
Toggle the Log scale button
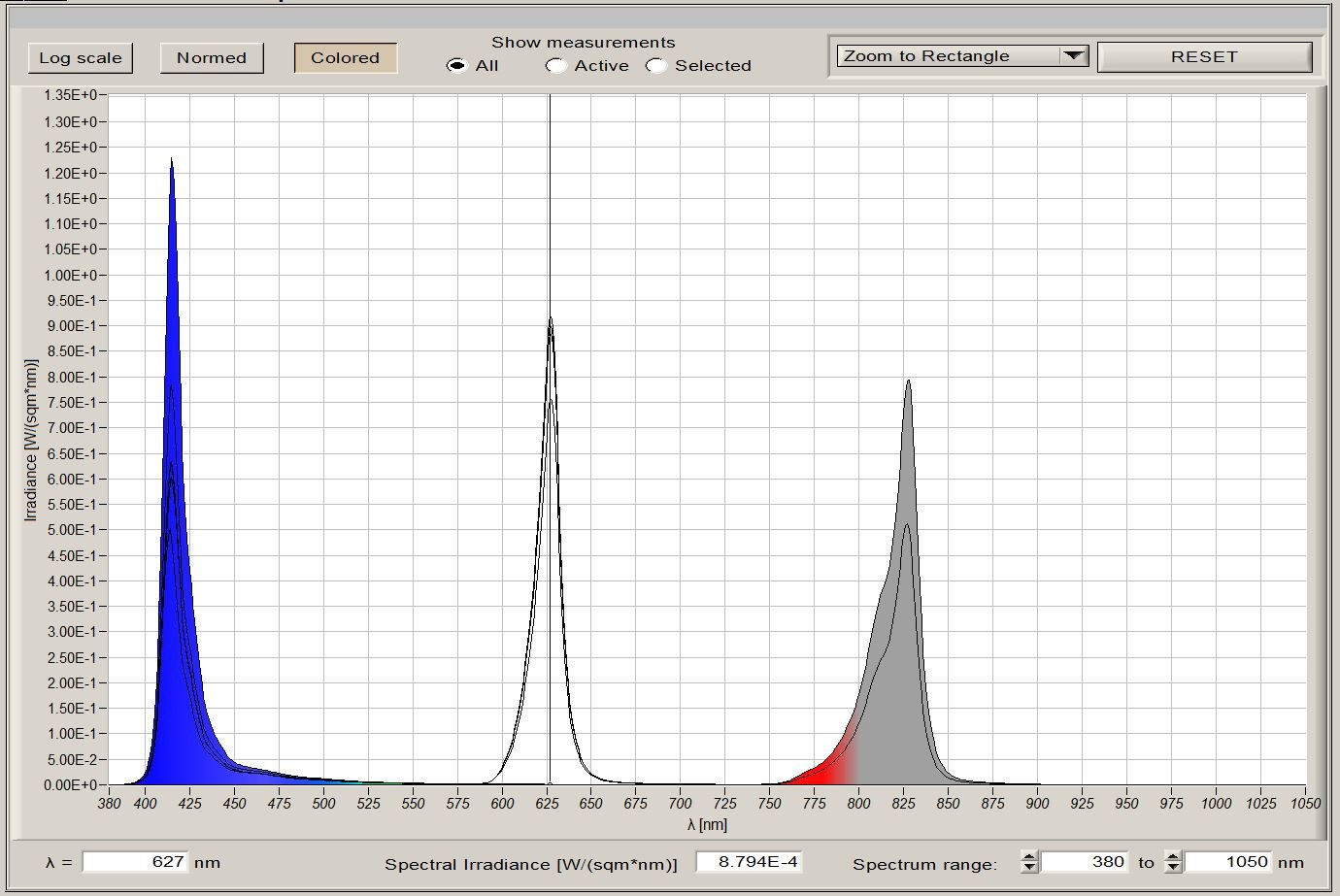point(81,58)
